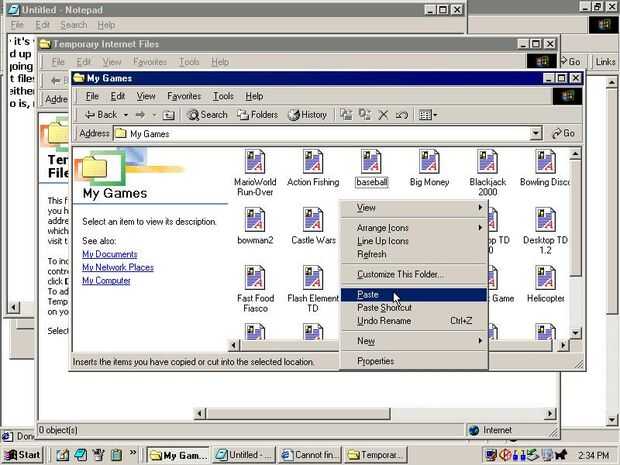Screen dimensions: 620x465
Task: Click the My Games address field
Action: tap(327, 134)
